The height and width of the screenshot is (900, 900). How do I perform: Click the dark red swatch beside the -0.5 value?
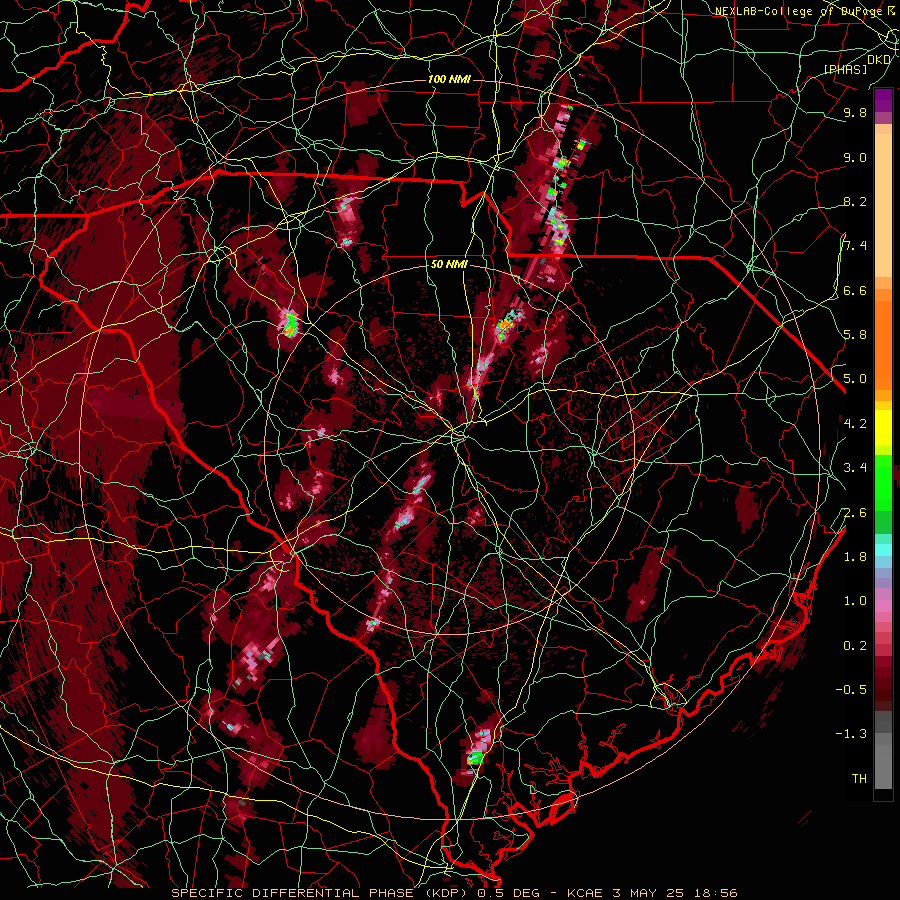click(883, 683)
